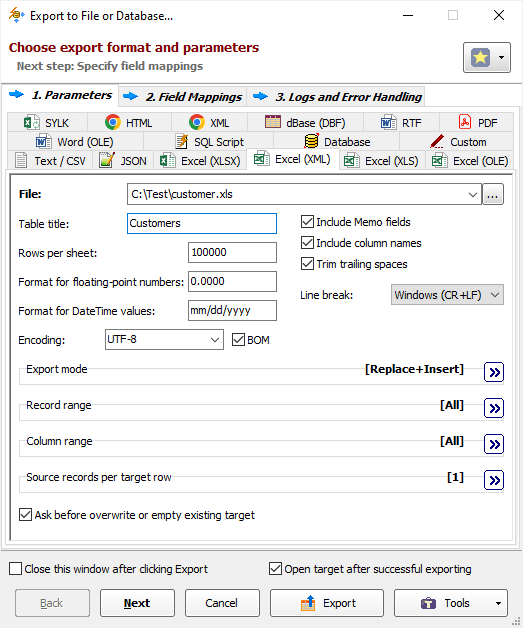Image resolution: width=523 pixels, height=628 pixels.
Task: Open the Line break dropdown
Action: [x=447, y=295]
